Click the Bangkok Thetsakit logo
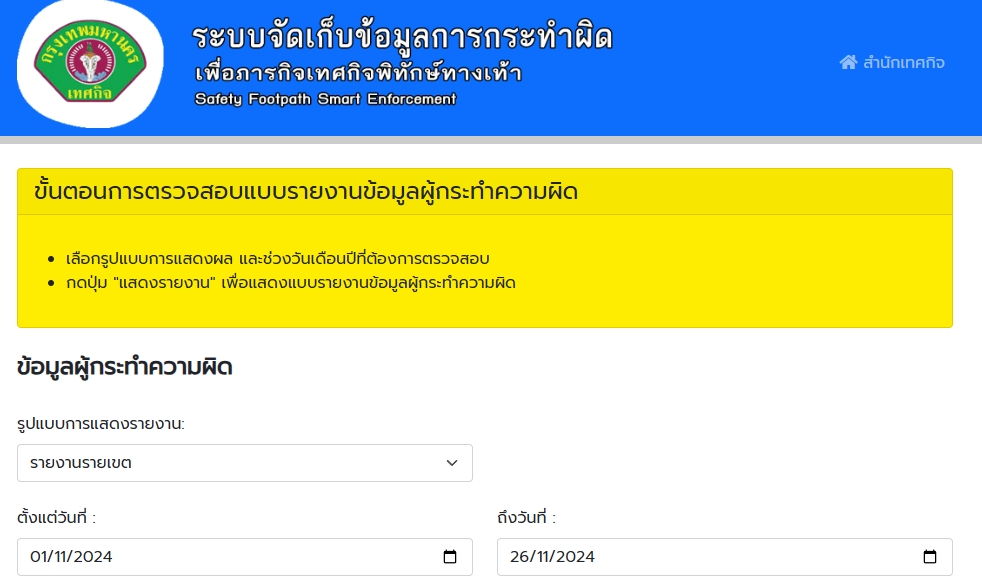 [88, 64]
